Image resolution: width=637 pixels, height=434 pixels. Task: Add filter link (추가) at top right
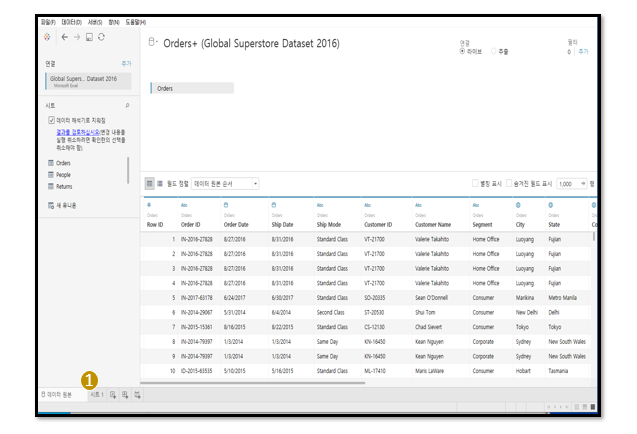[583, 51]
